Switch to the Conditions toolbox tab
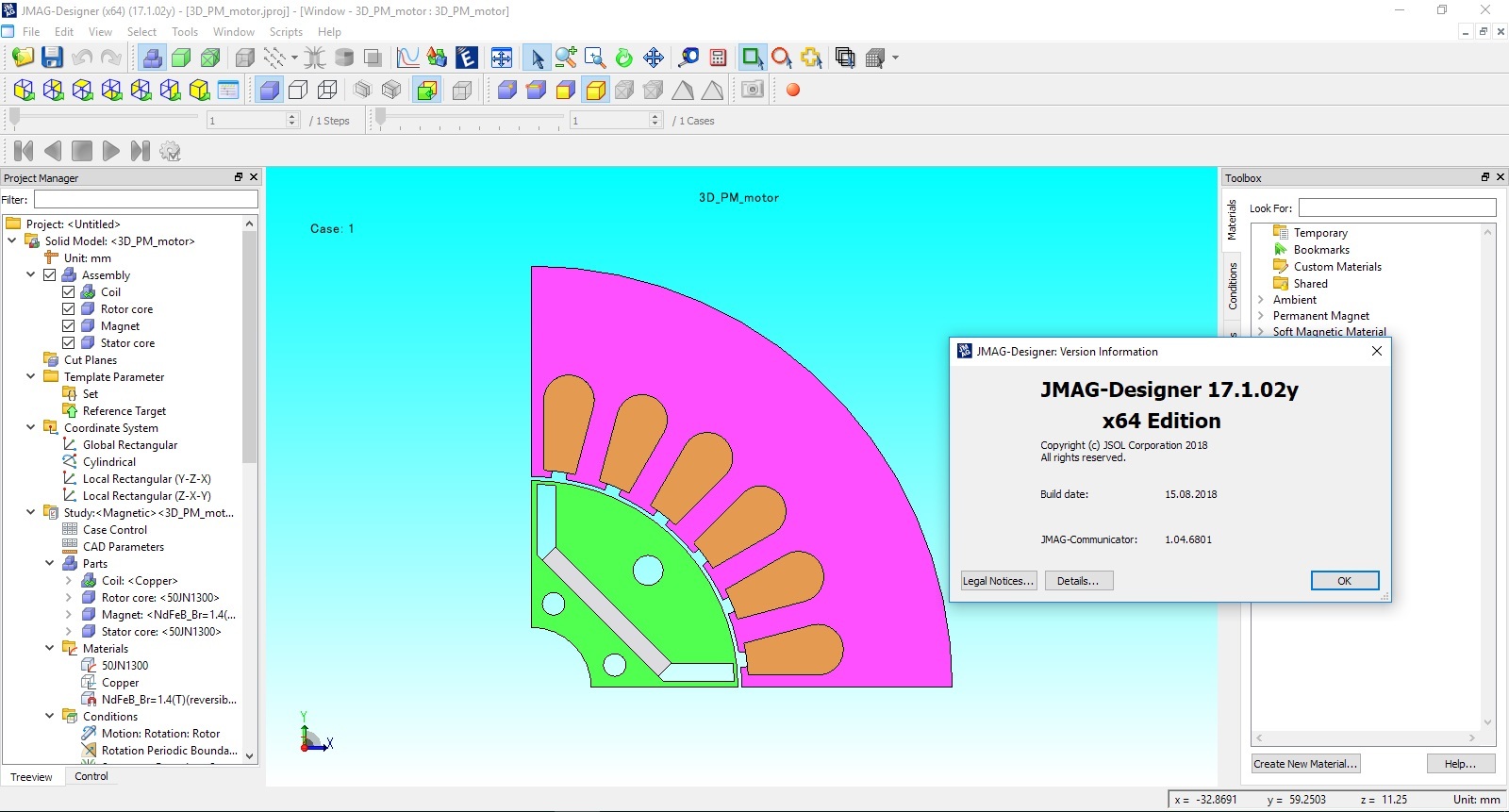The width and height of the screenshot is (1509, 812). coord(1232,286)
